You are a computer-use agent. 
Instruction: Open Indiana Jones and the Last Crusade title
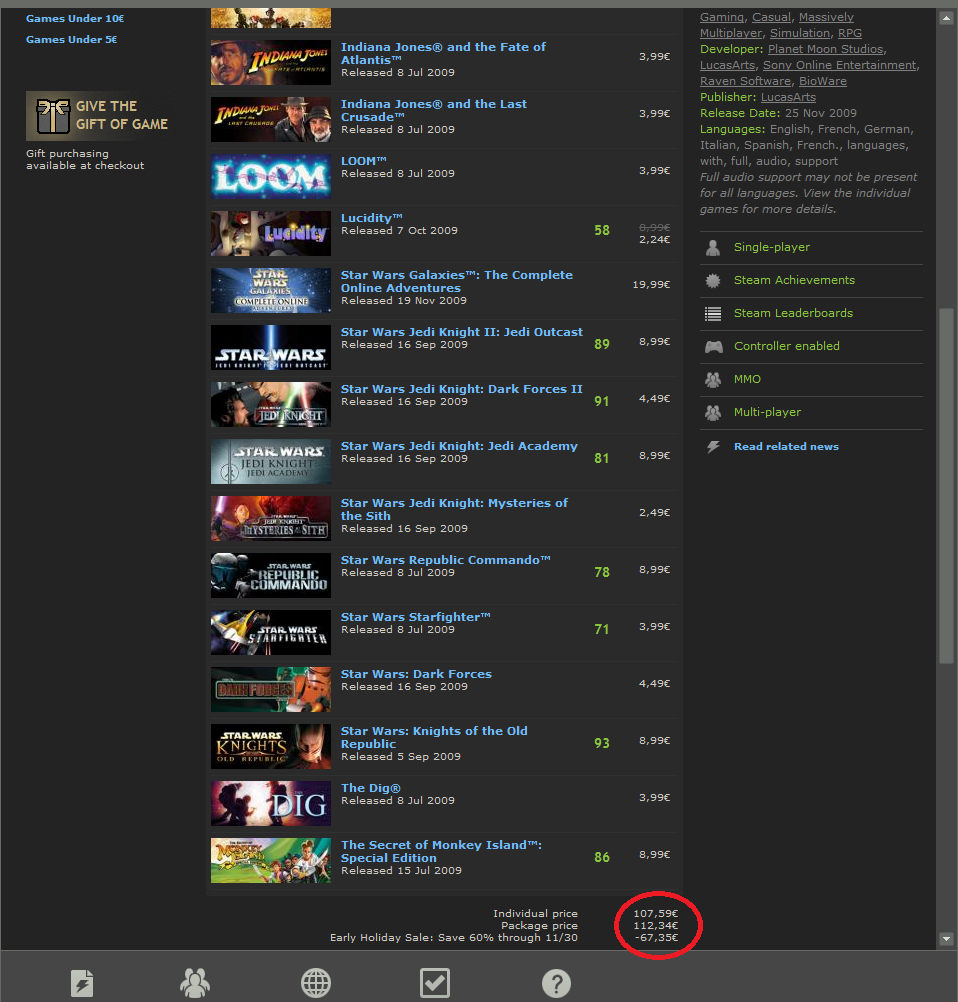[433, 111]
